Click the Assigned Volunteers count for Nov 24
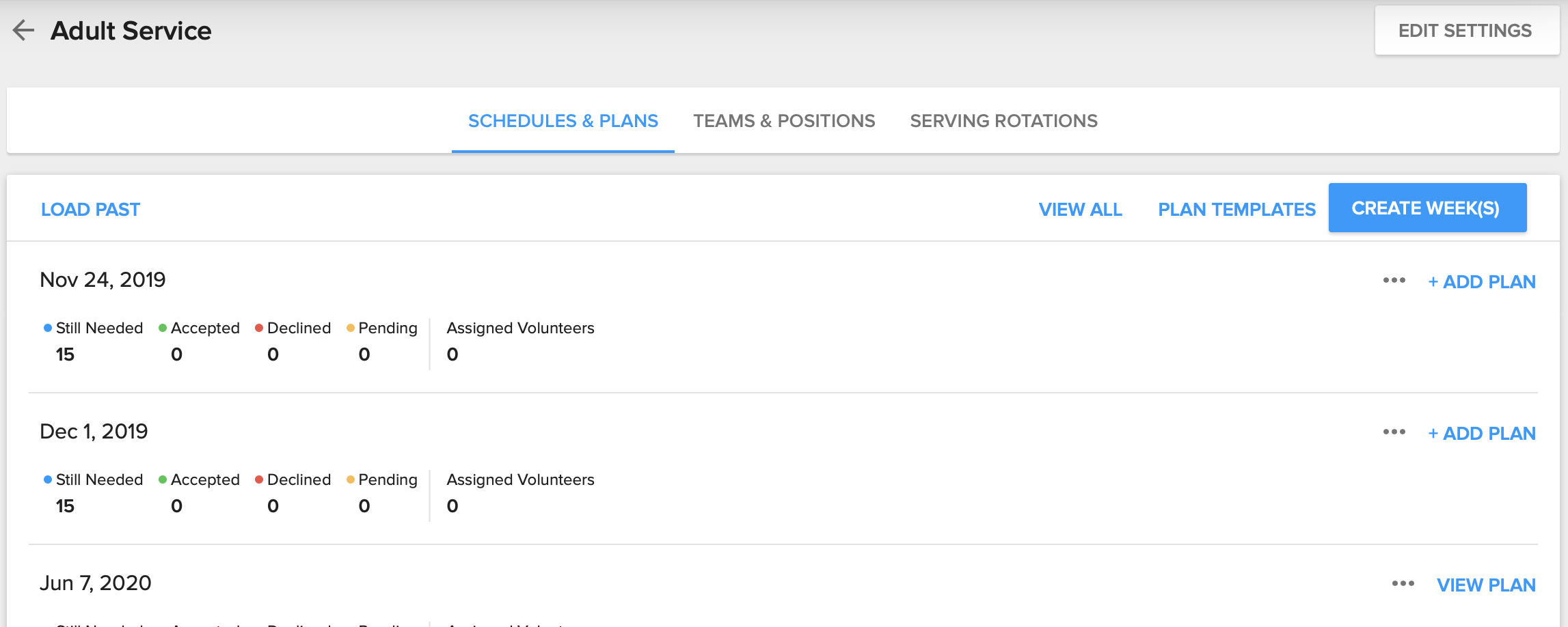1568x627 pixels. point(452,354)
